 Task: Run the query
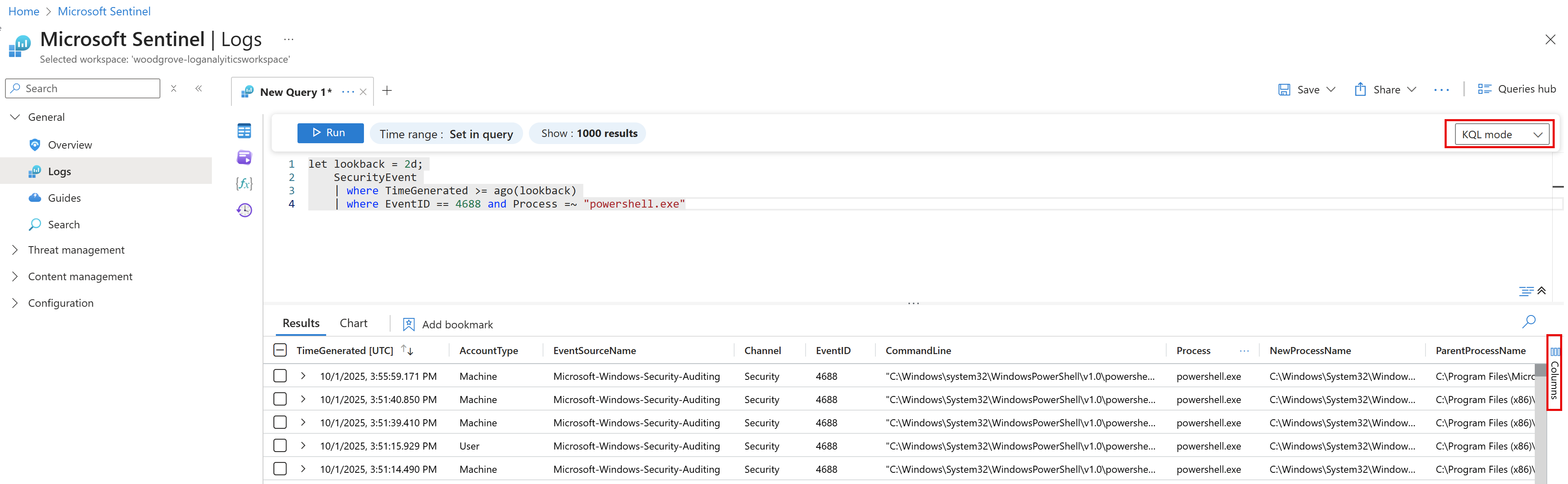click(x=330, y=133)
